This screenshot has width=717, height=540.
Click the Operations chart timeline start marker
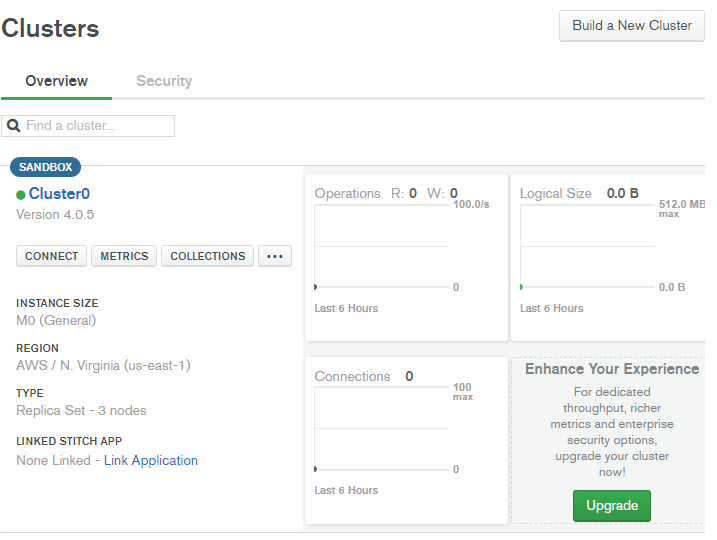(x=316, y=287)
